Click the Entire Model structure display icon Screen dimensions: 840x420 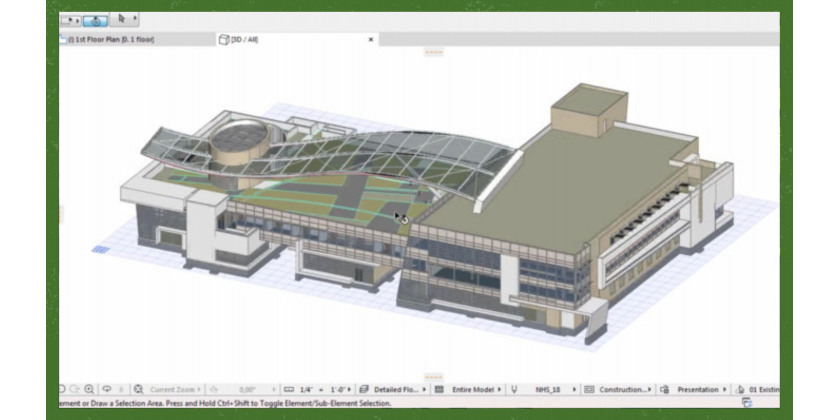click(x=438, y=389)
